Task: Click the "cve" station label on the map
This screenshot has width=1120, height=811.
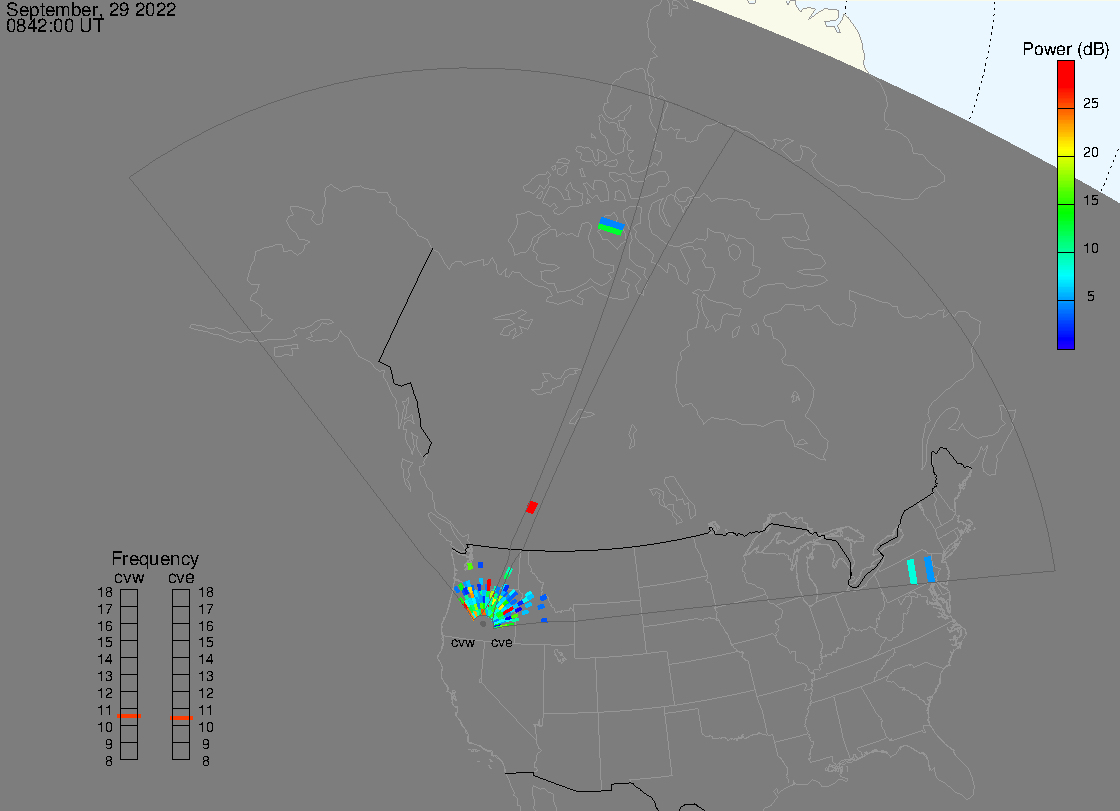Action: (x=501, y=642)
